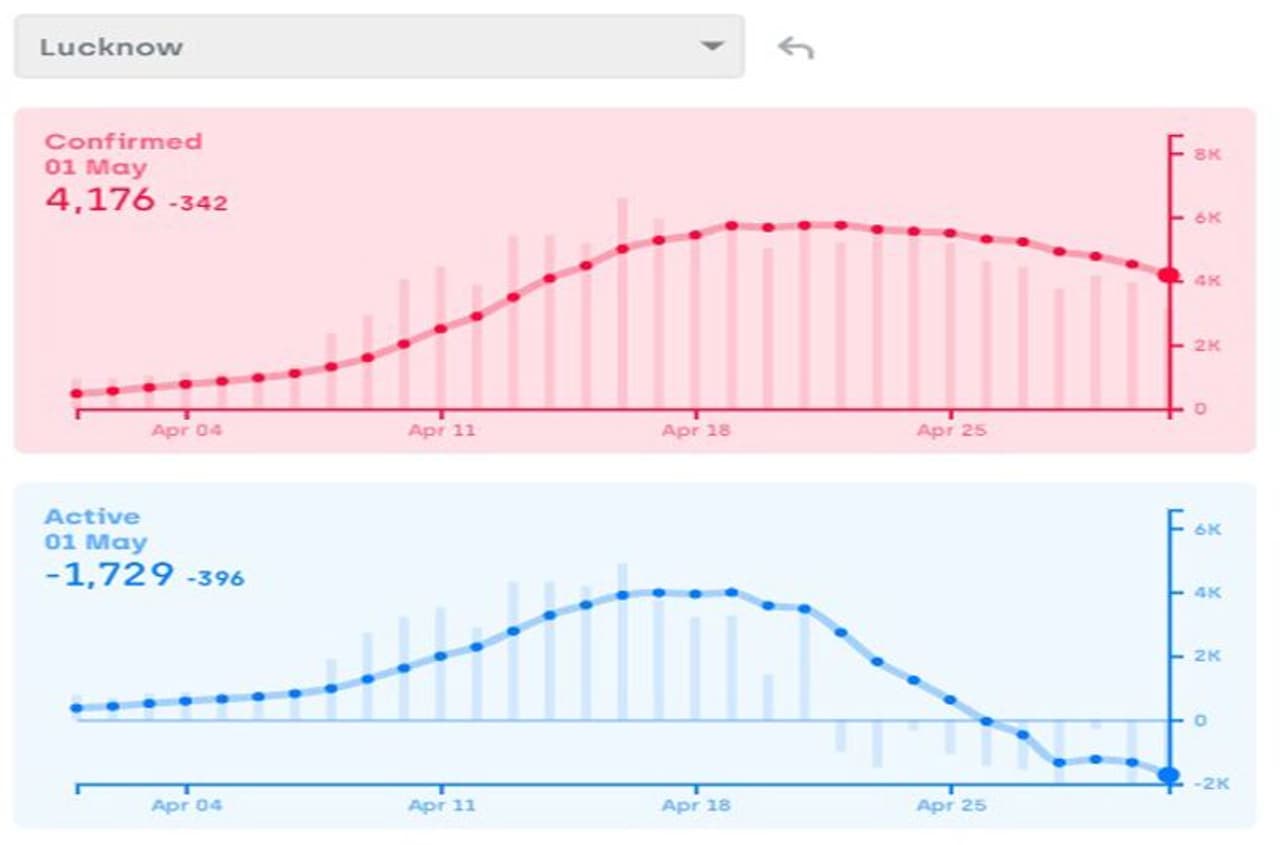Select the large blue endpoint dot on Active chart
Image resolution: width=1280 pixels, height=845 pixels.
(x=1168, y=774)
